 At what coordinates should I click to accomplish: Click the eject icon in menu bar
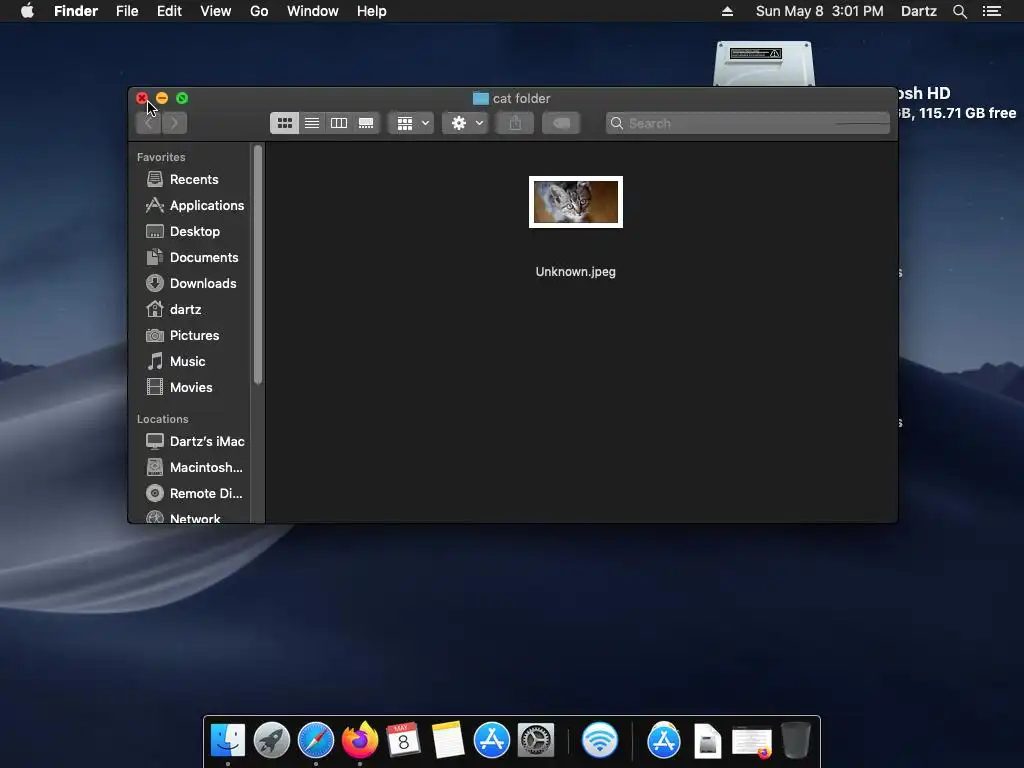click(x=728, y=11)
